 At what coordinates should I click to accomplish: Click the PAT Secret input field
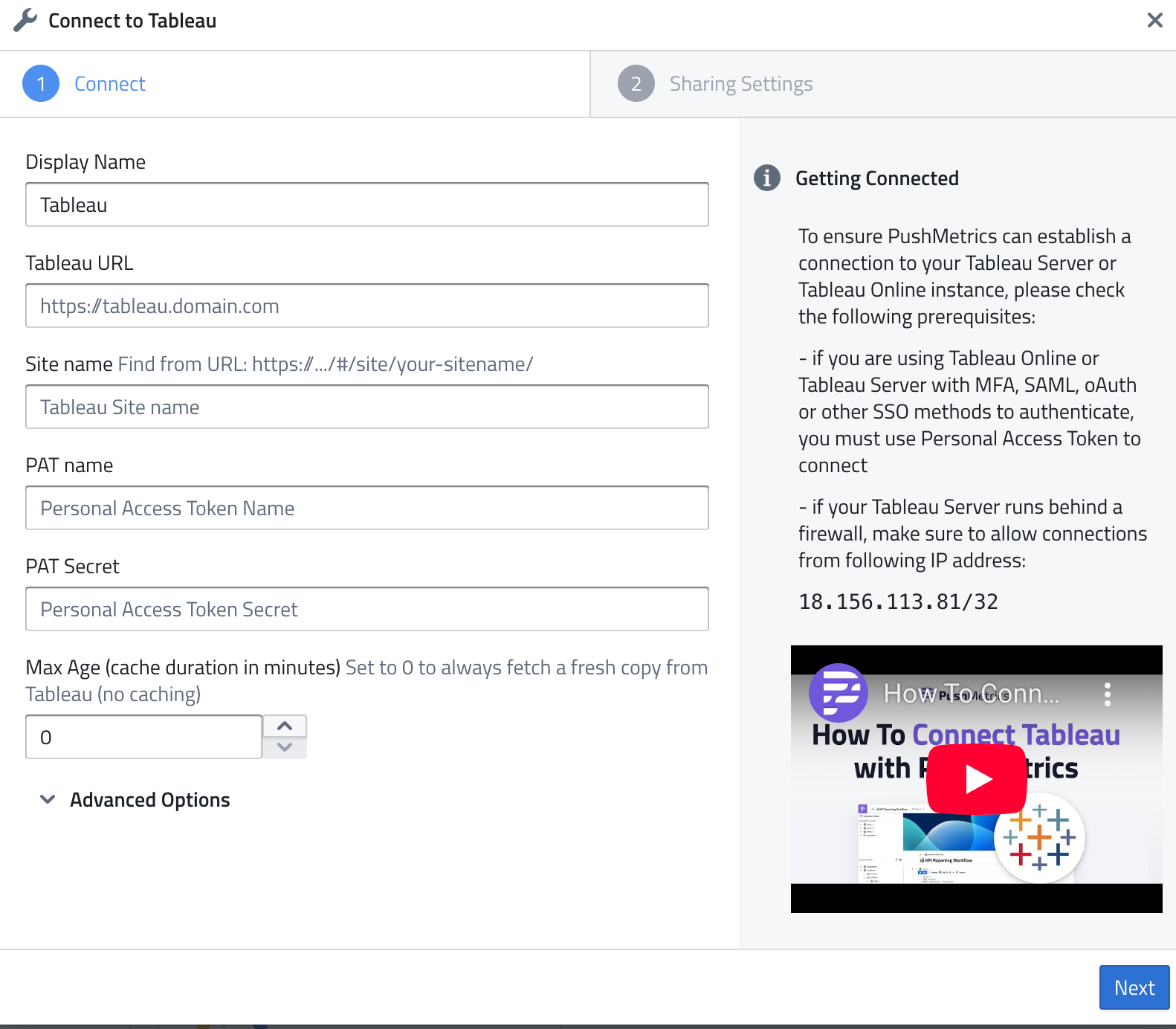pos(367,610)
